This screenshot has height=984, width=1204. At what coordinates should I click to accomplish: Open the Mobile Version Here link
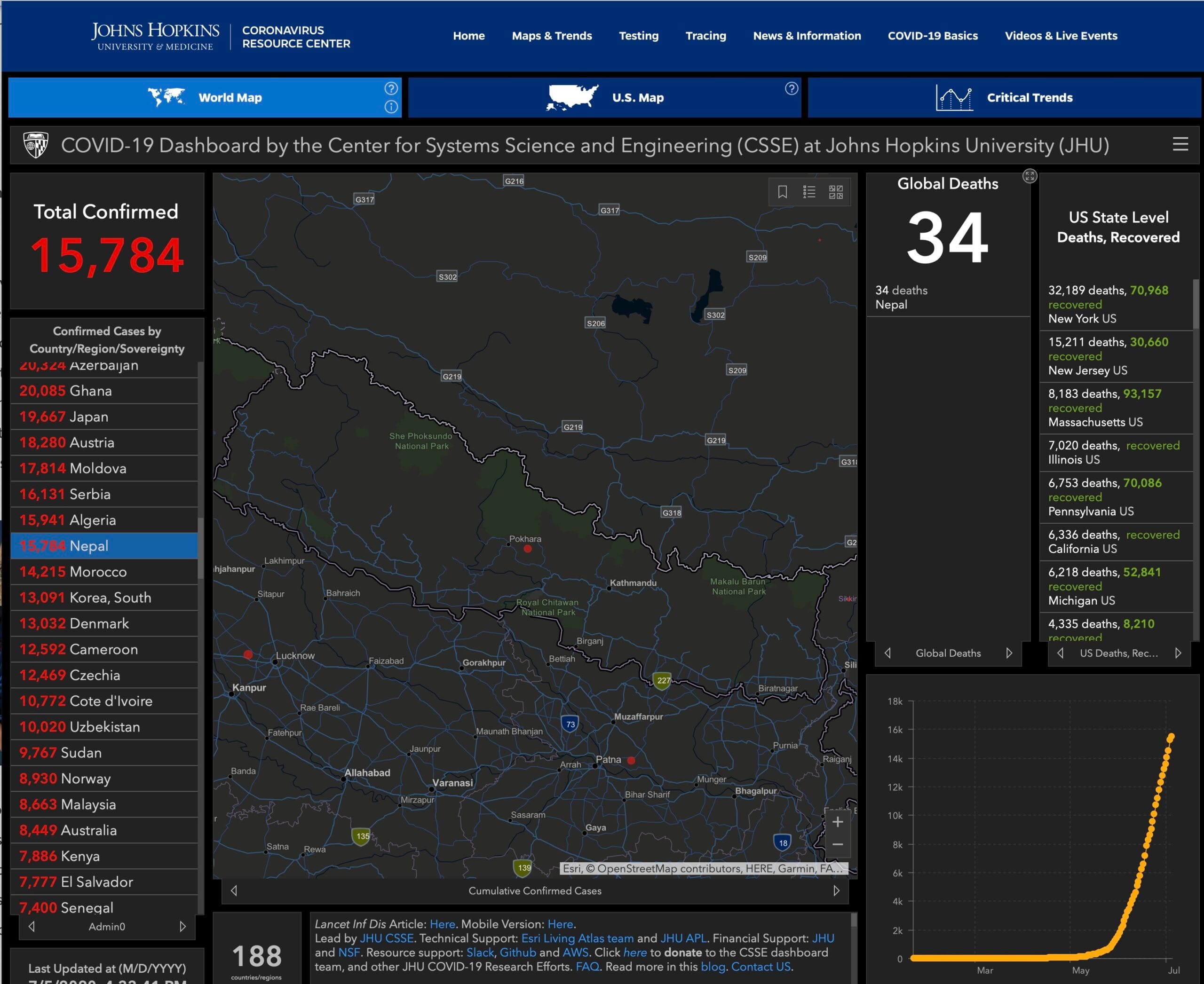560,924
